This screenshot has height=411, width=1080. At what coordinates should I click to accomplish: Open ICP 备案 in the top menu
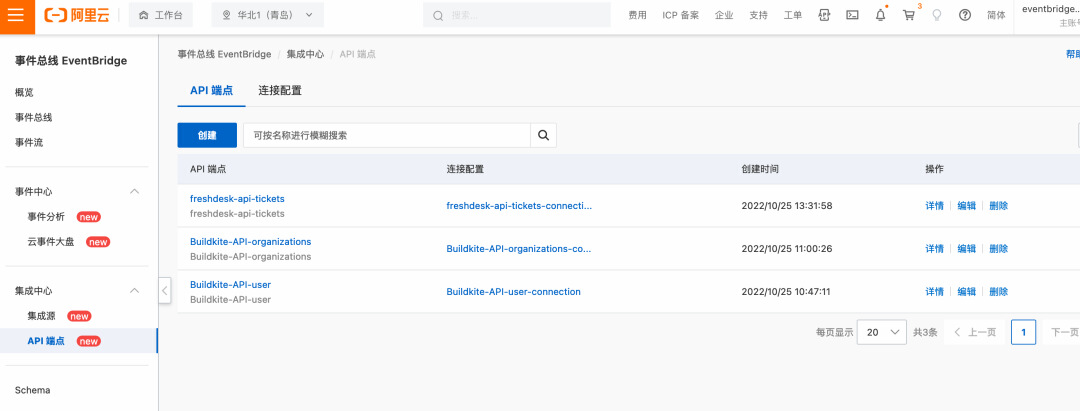click(x=681, y=15)
